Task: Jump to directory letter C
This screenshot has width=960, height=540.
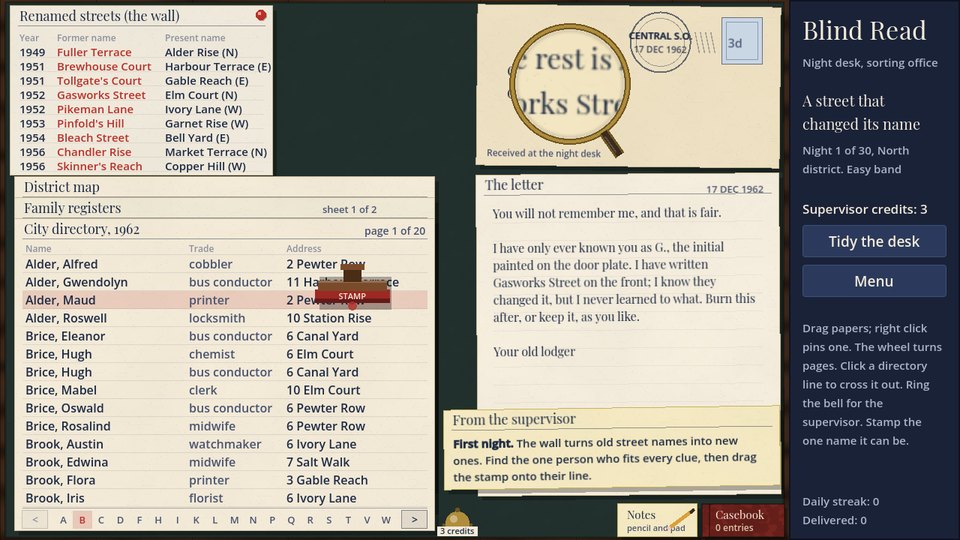Action: (x=101, y=520)
